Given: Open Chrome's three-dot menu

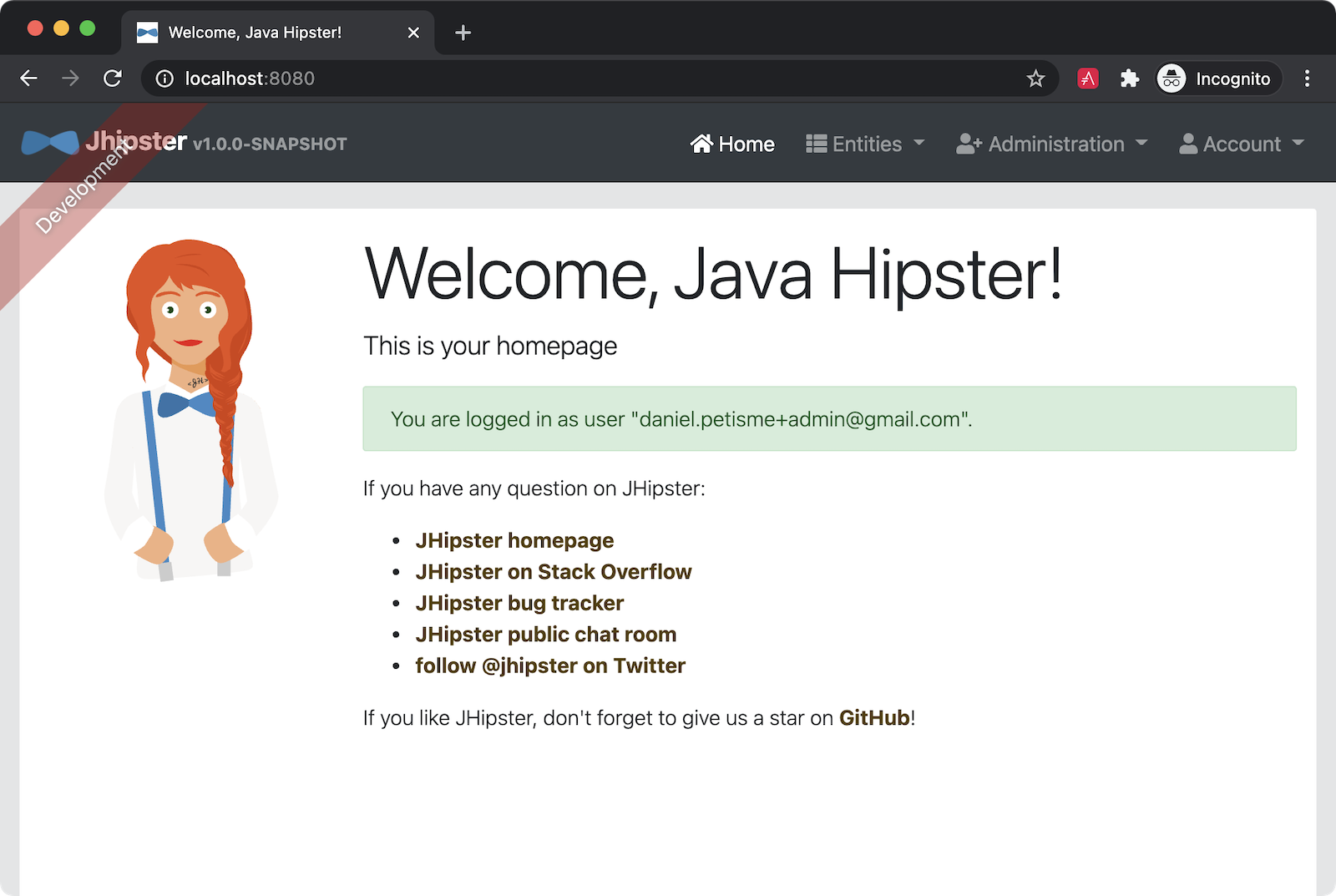Looking at the screenshot, I should pos(1307,78).
